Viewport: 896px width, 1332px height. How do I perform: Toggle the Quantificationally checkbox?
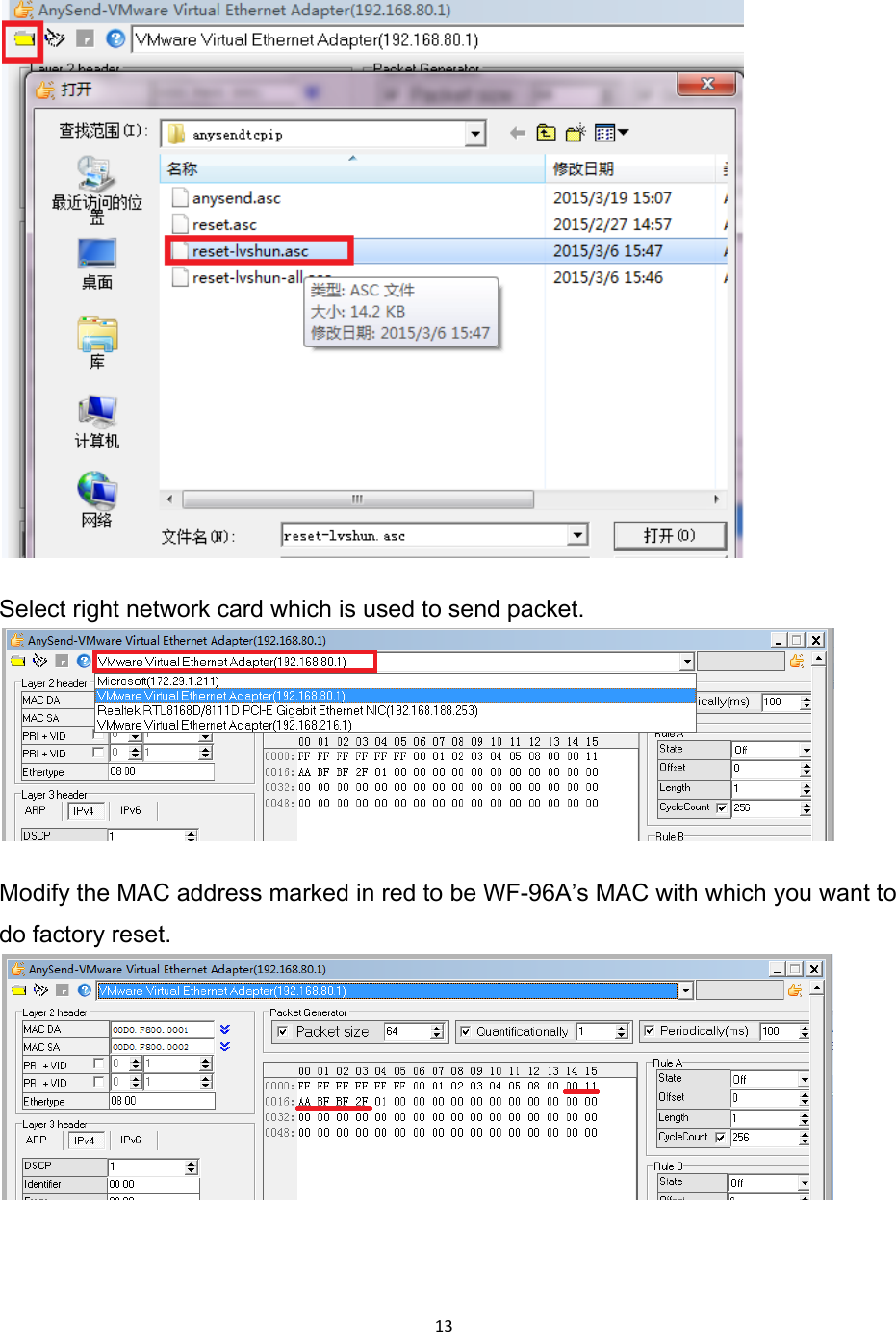point(465,1032)
